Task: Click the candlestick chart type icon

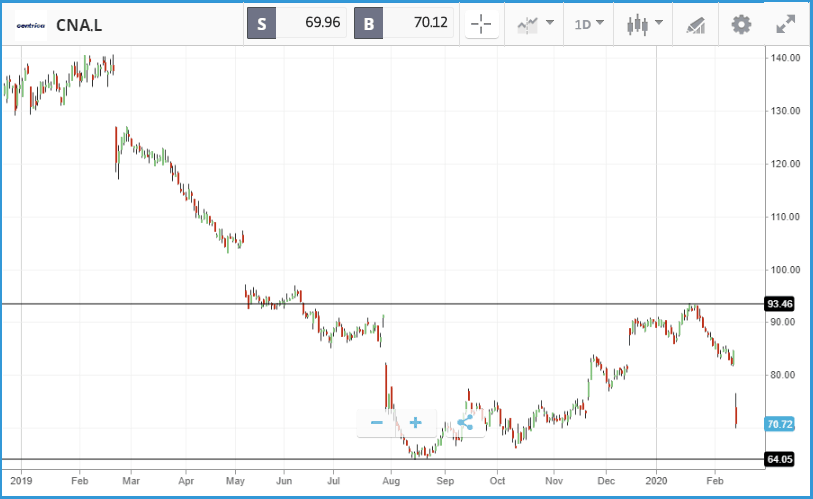Action: (x=638, y=24)
